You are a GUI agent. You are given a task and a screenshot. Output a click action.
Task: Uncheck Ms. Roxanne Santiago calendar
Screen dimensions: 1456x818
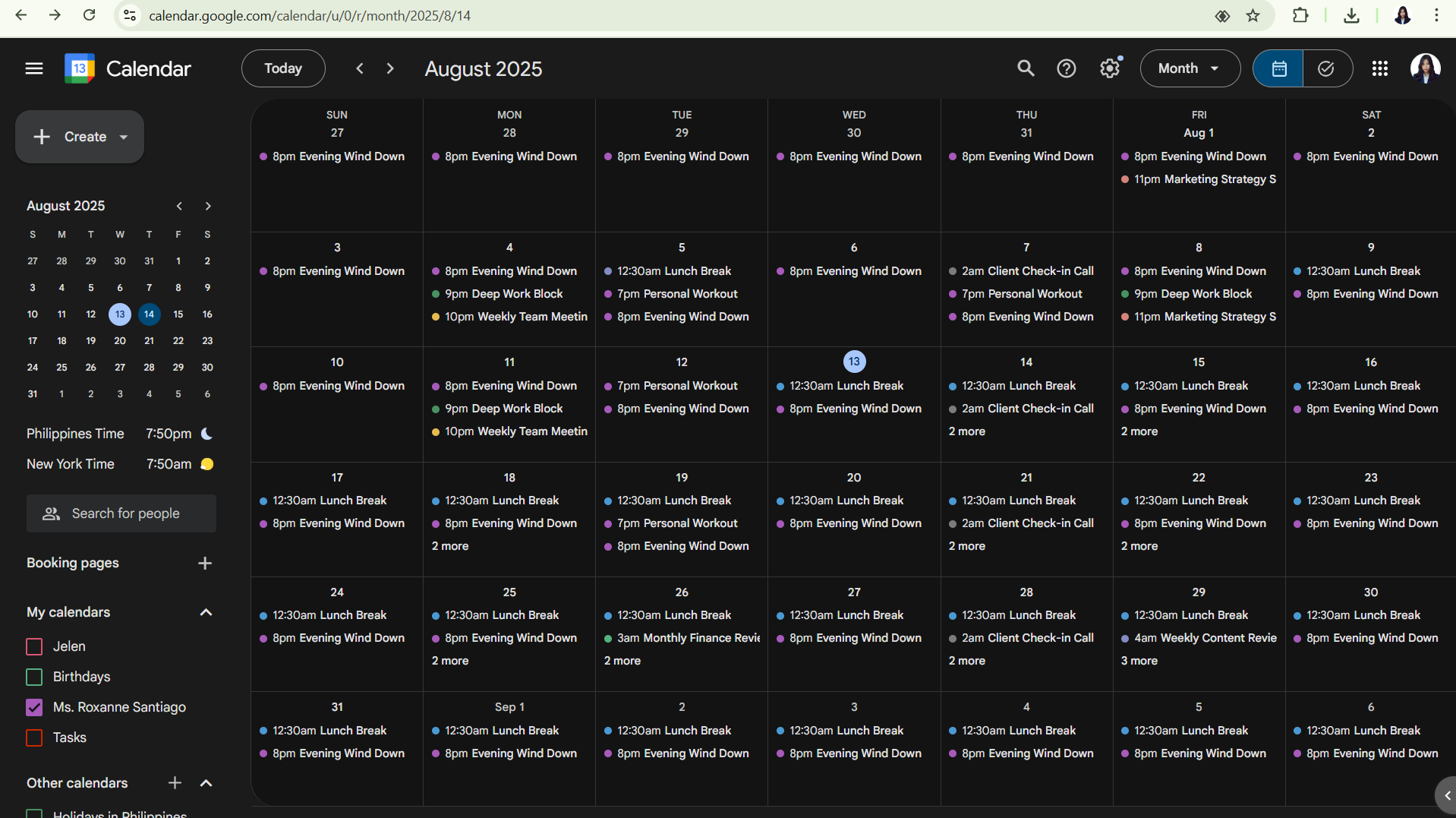[34, 707]
